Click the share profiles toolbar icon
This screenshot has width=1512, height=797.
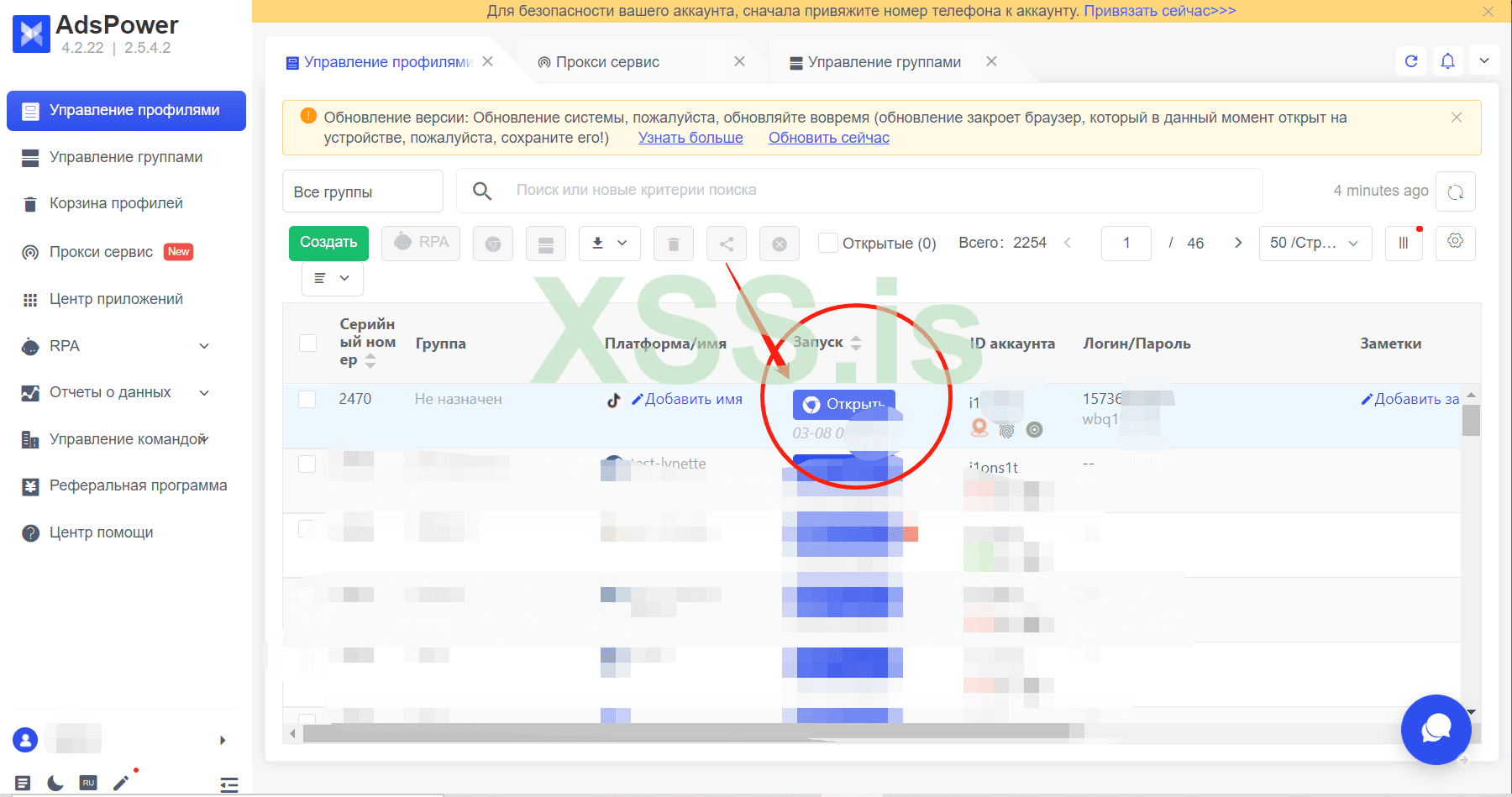(x=727, y=244)
